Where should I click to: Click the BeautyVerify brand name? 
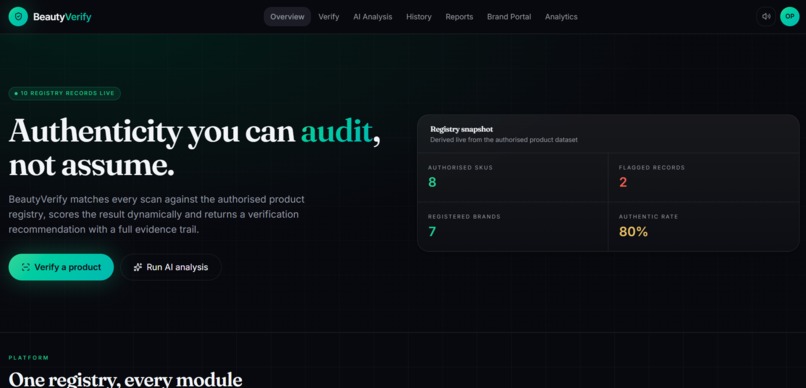62,17
